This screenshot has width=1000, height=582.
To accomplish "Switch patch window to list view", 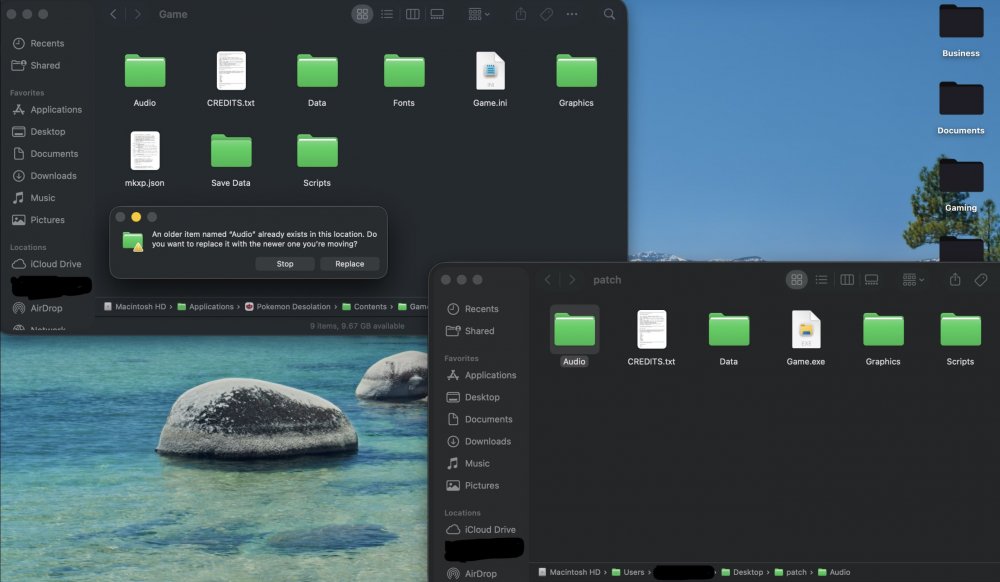I will [821, 280].
